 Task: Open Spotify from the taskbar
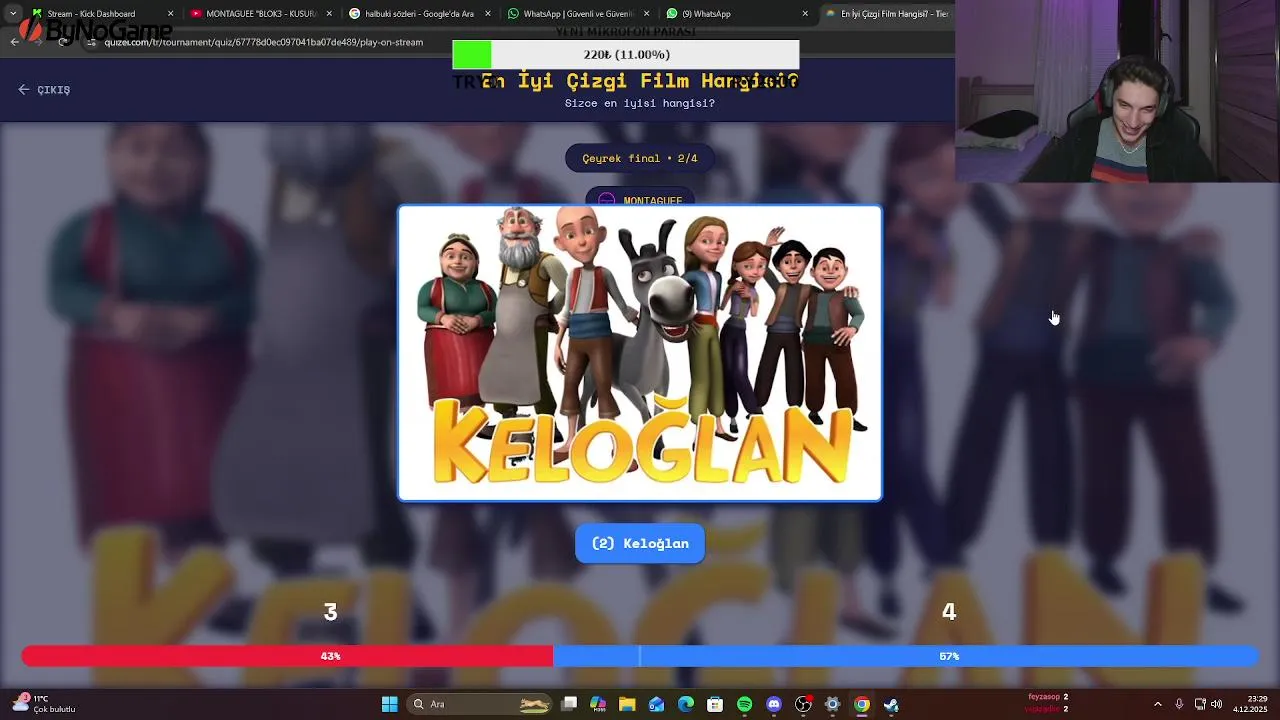pyautogui.click(x=744, y=704)
